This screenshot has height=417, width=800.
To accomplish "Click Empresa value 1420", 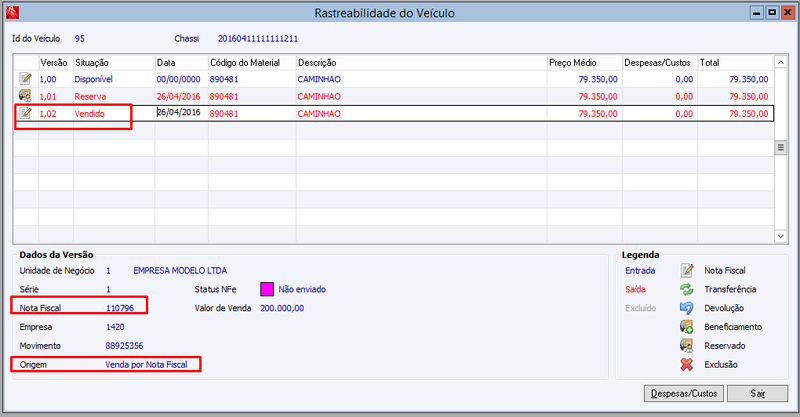I will (115, 327).
